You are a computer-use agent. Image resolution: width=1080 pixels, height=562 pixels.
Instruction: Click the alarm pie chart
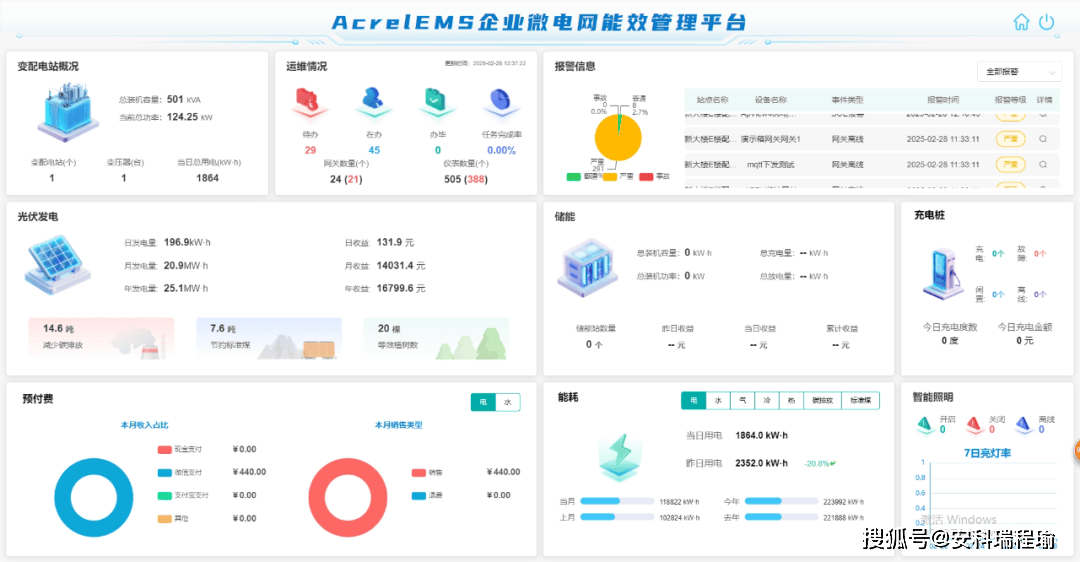coord(618,138)
